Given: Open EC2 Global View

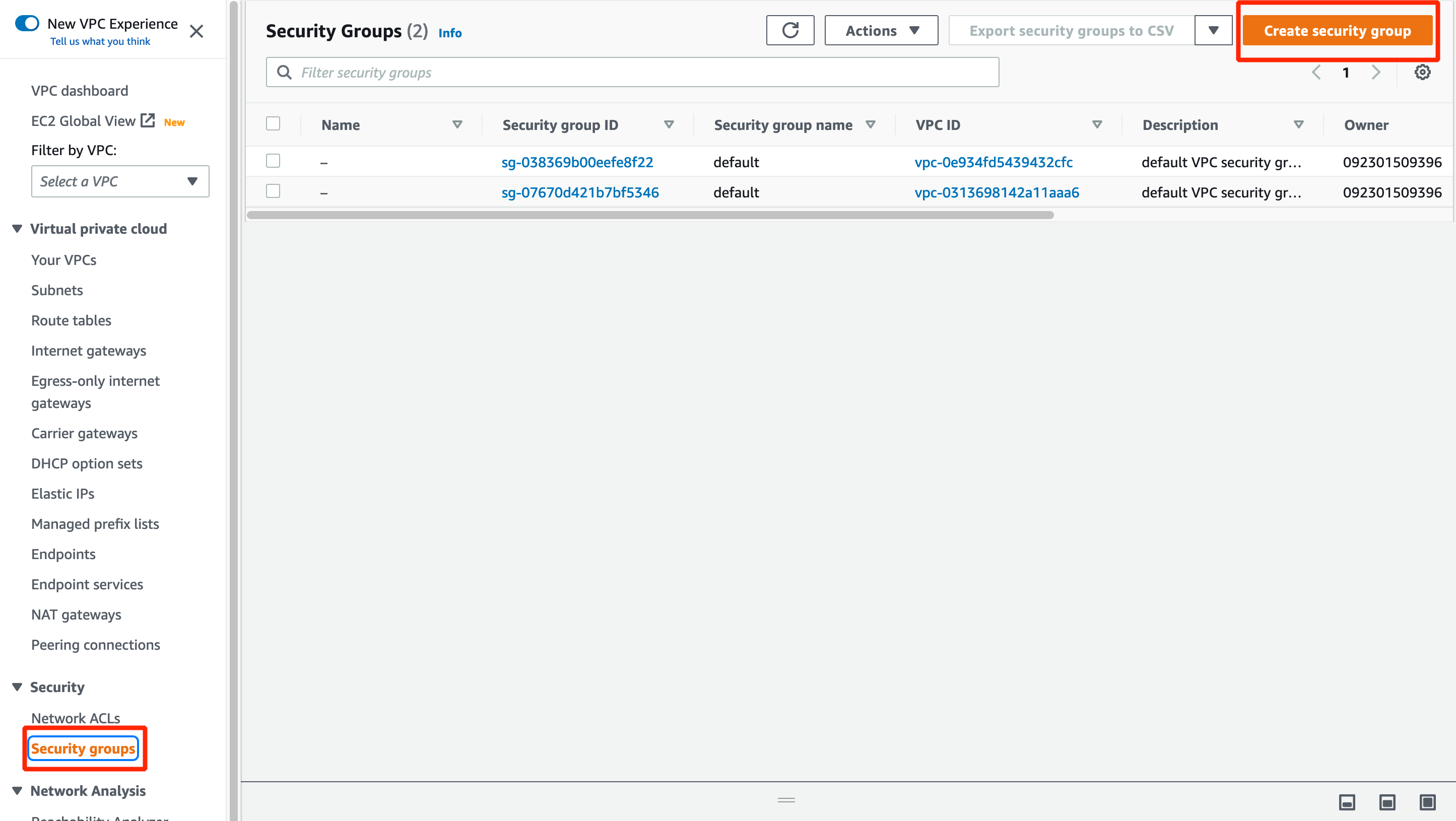Looking at the screenshot, I should point(83,121).
